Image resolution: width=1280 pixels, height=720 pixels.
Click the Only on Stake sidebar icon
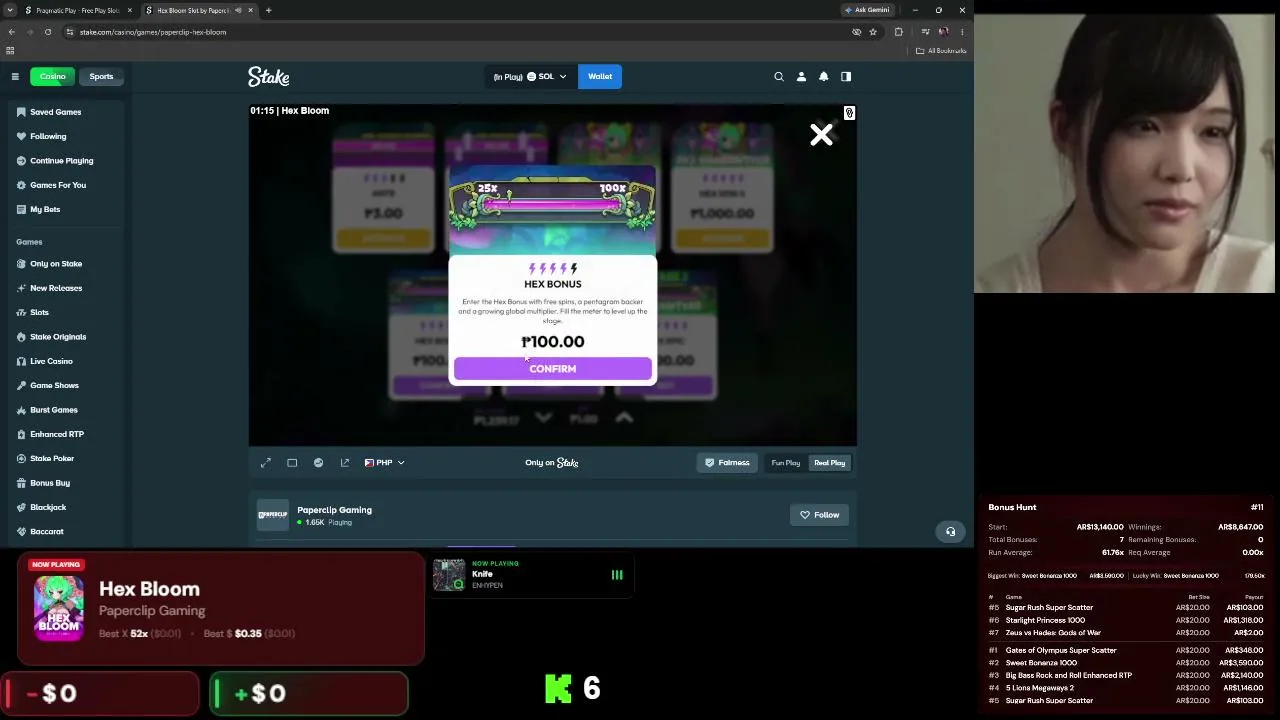coord(21,264)
